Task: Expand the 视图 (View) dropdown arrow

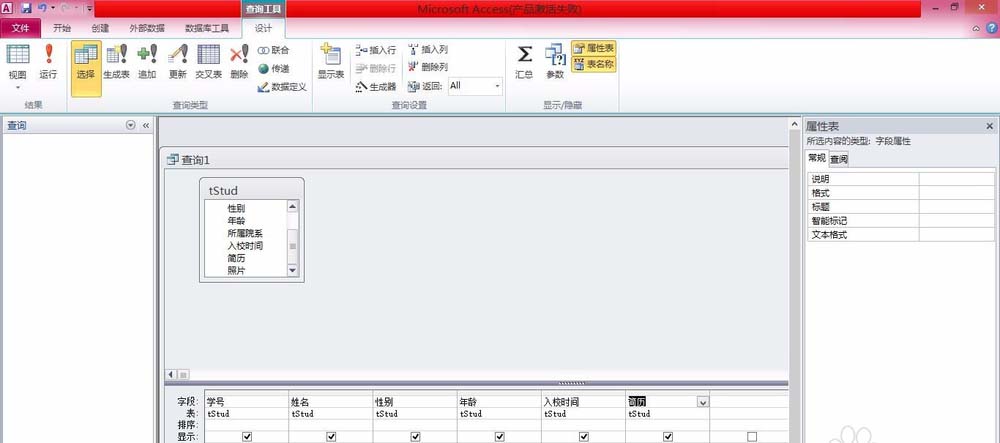Action: [x=18, y=87]
